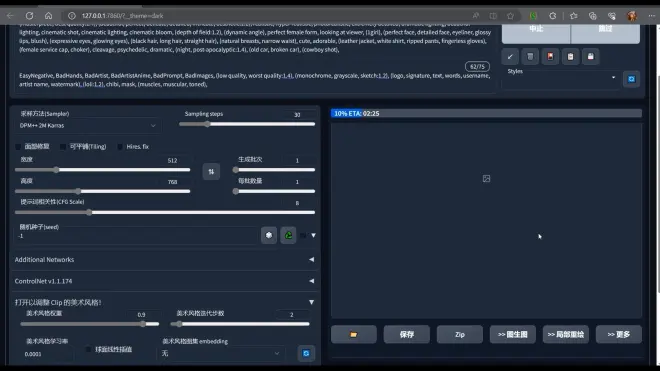Click the Save button below the preview

[x=407, y=334]
